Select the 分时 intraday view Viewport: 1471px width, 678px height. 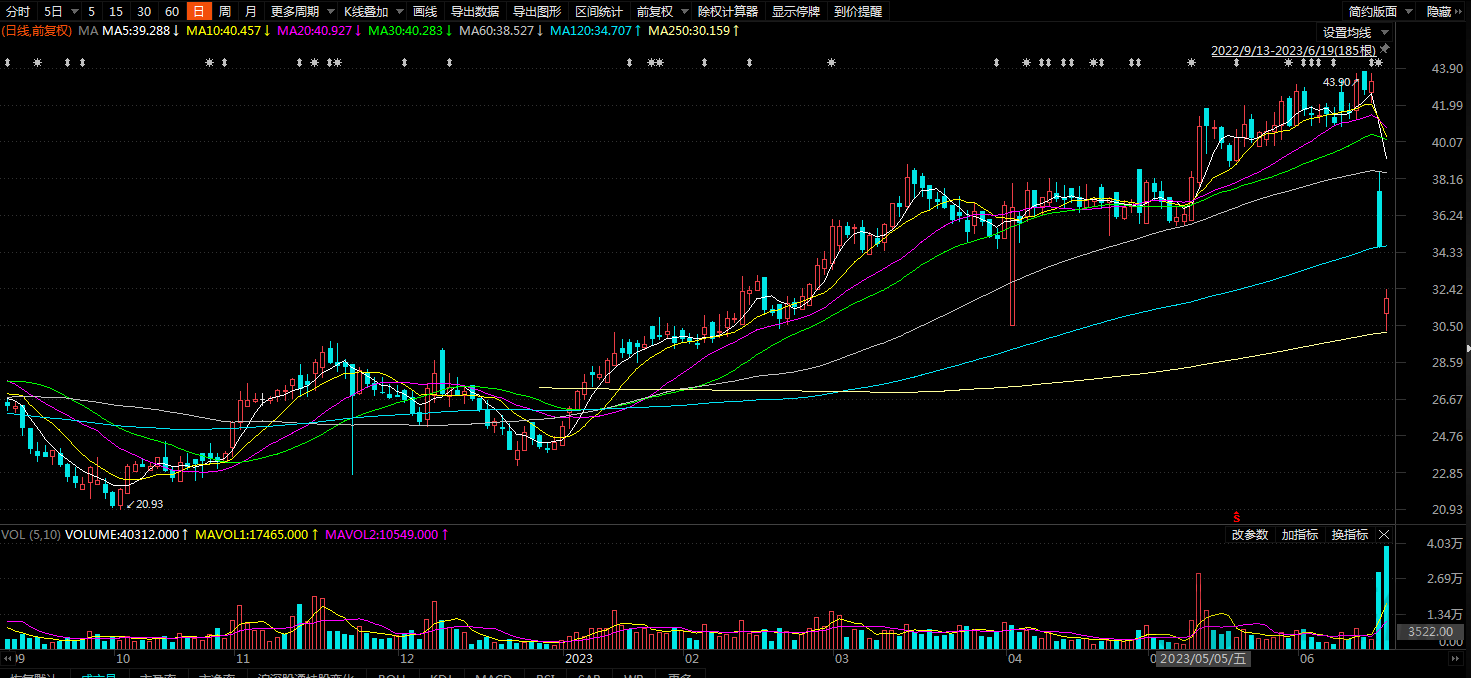(x=18, y=12)
